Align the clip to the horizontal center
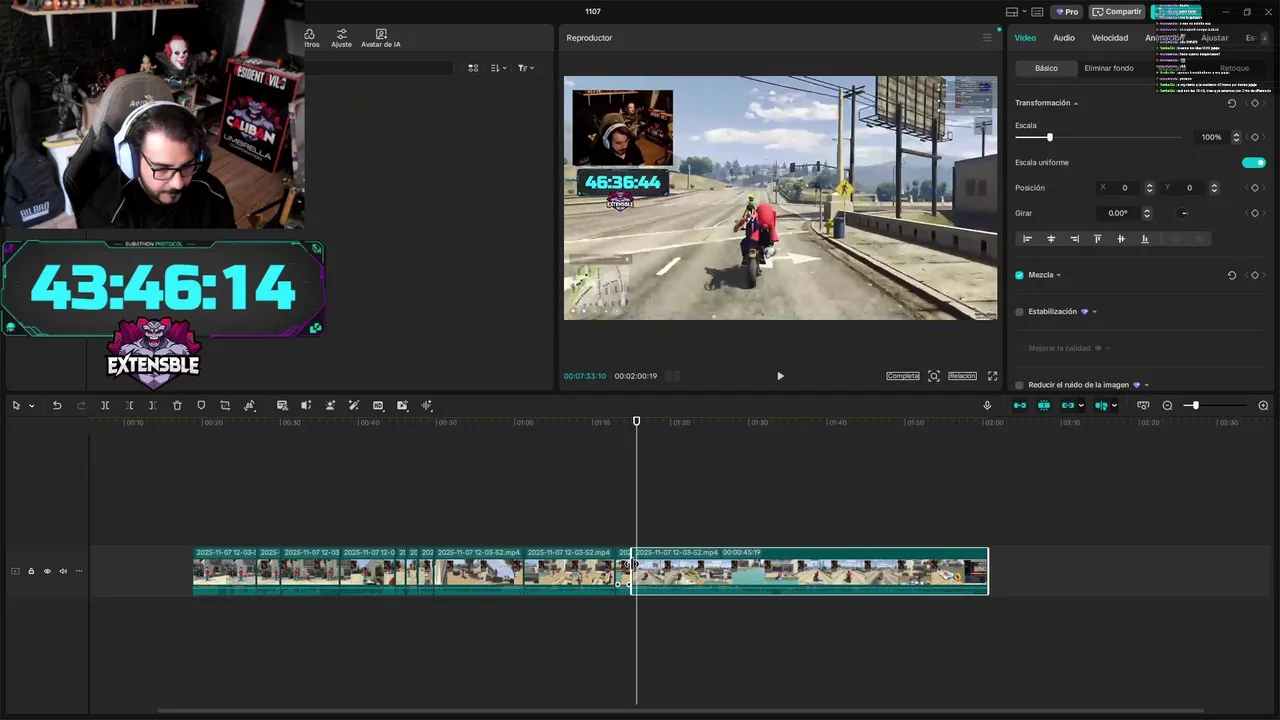This screenshot has height=720, width=1280. tap(1051, 239)
